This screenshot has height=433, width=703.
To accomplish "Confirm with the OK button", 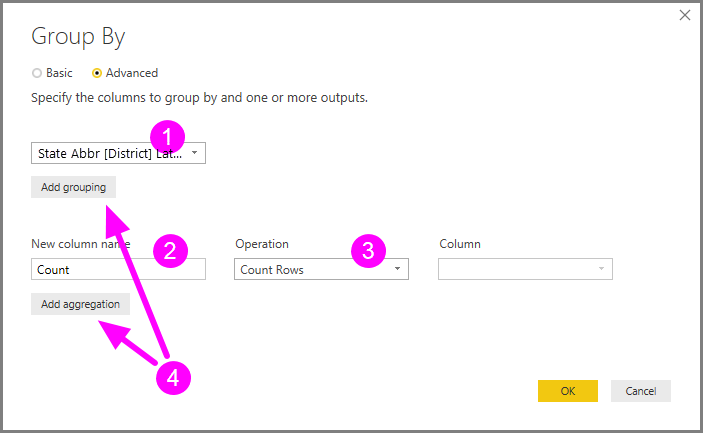I will [x=568, y=391].
